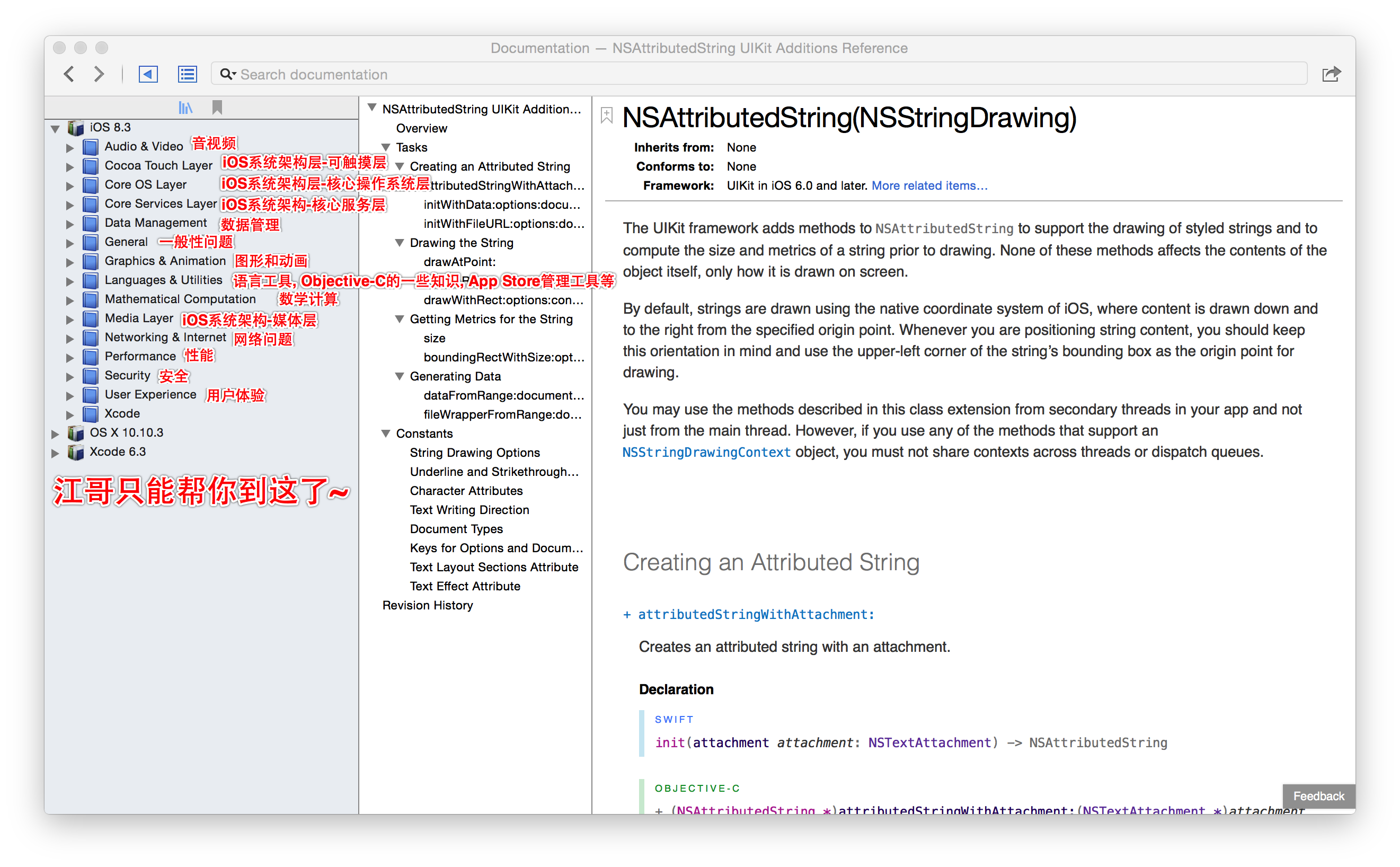Select Revision History in the outline

pyautogui.click(x=428, y=606)
